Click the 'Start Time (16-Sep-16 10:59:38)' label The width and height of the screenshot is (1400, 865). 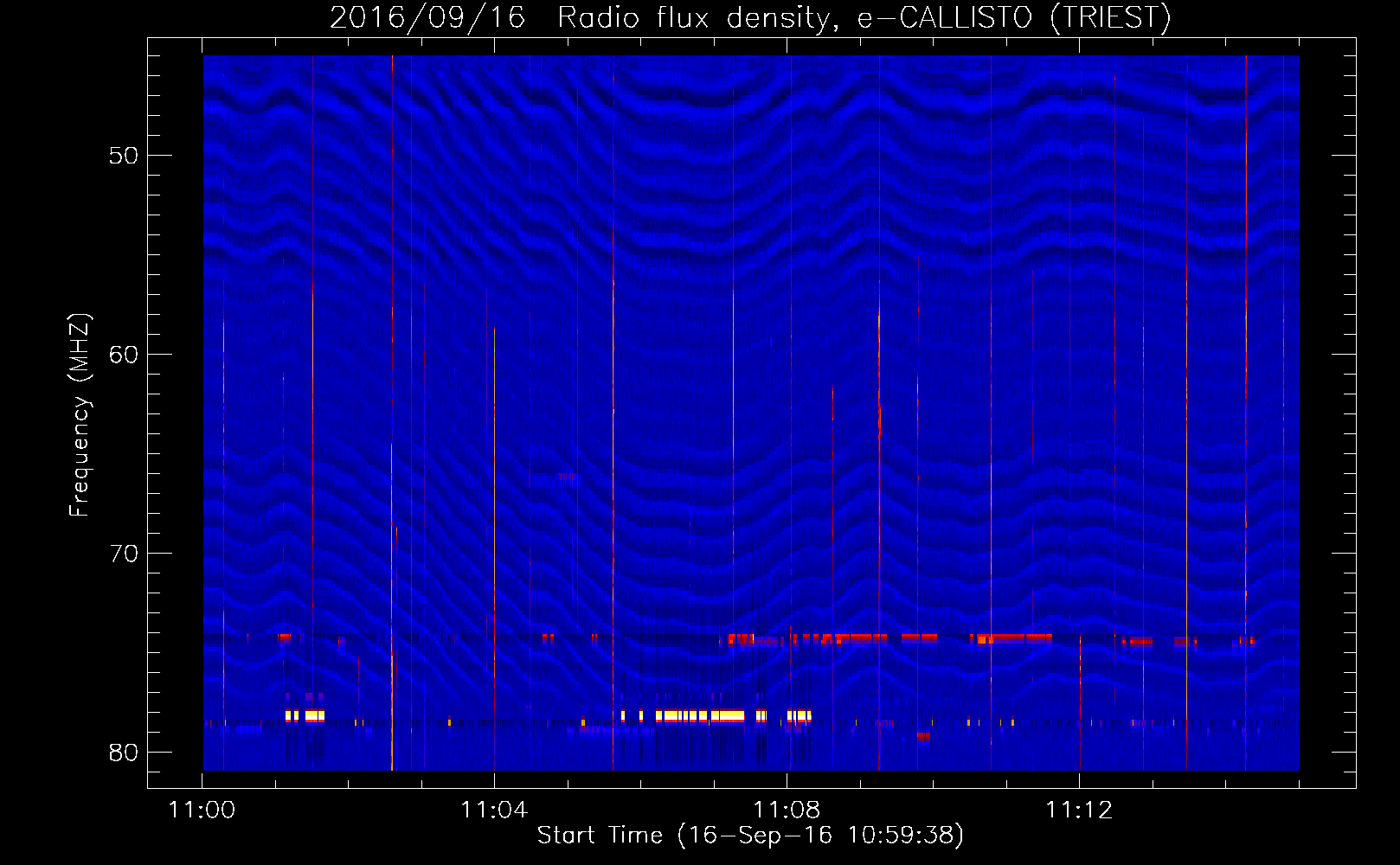[750, 836]
